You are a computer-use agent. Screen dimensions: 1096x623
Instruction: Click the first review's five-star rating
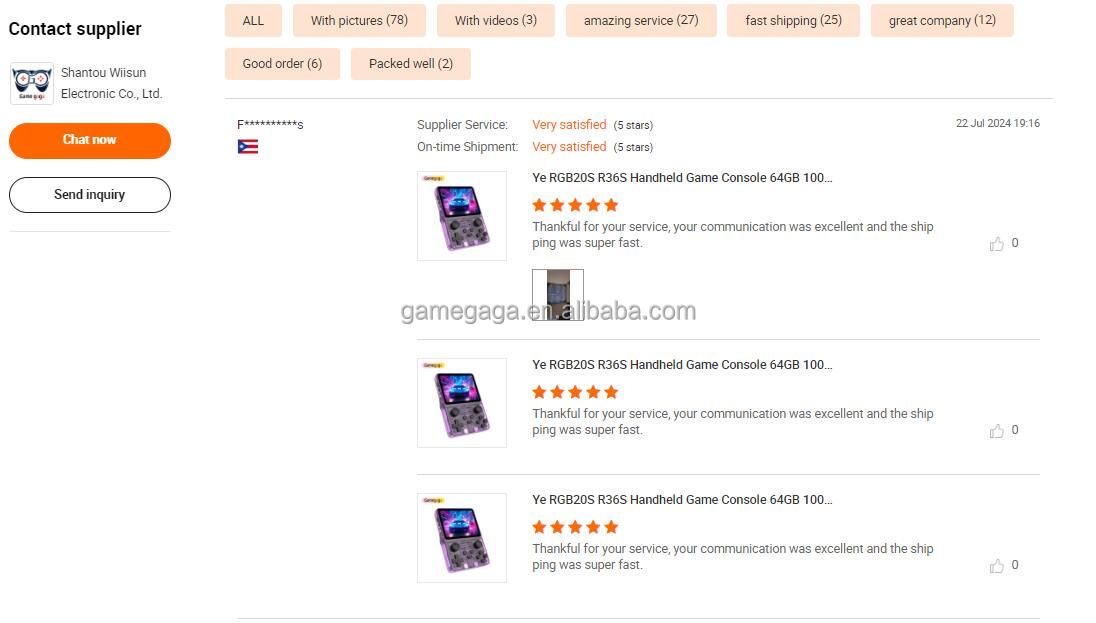(x=575, y=205)
